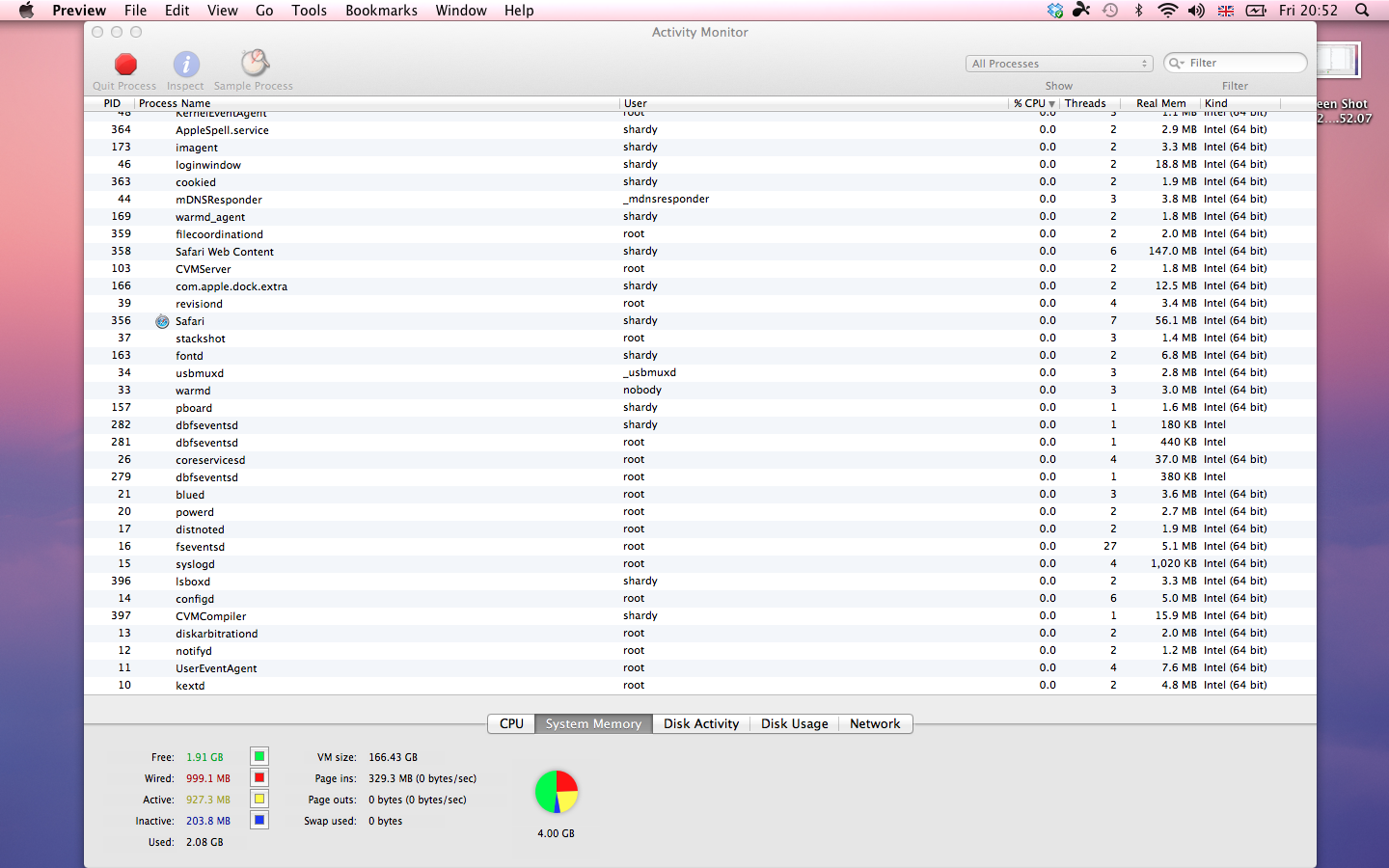Open the Tools menu

(310, 11)
